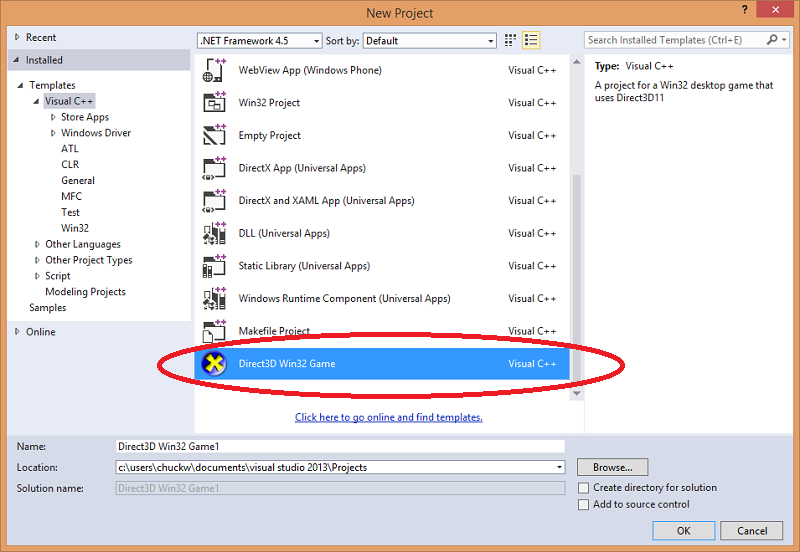Click the Makefile Project template icon
Viewport: 800px width, 552px height.
[x=214, y=331]
